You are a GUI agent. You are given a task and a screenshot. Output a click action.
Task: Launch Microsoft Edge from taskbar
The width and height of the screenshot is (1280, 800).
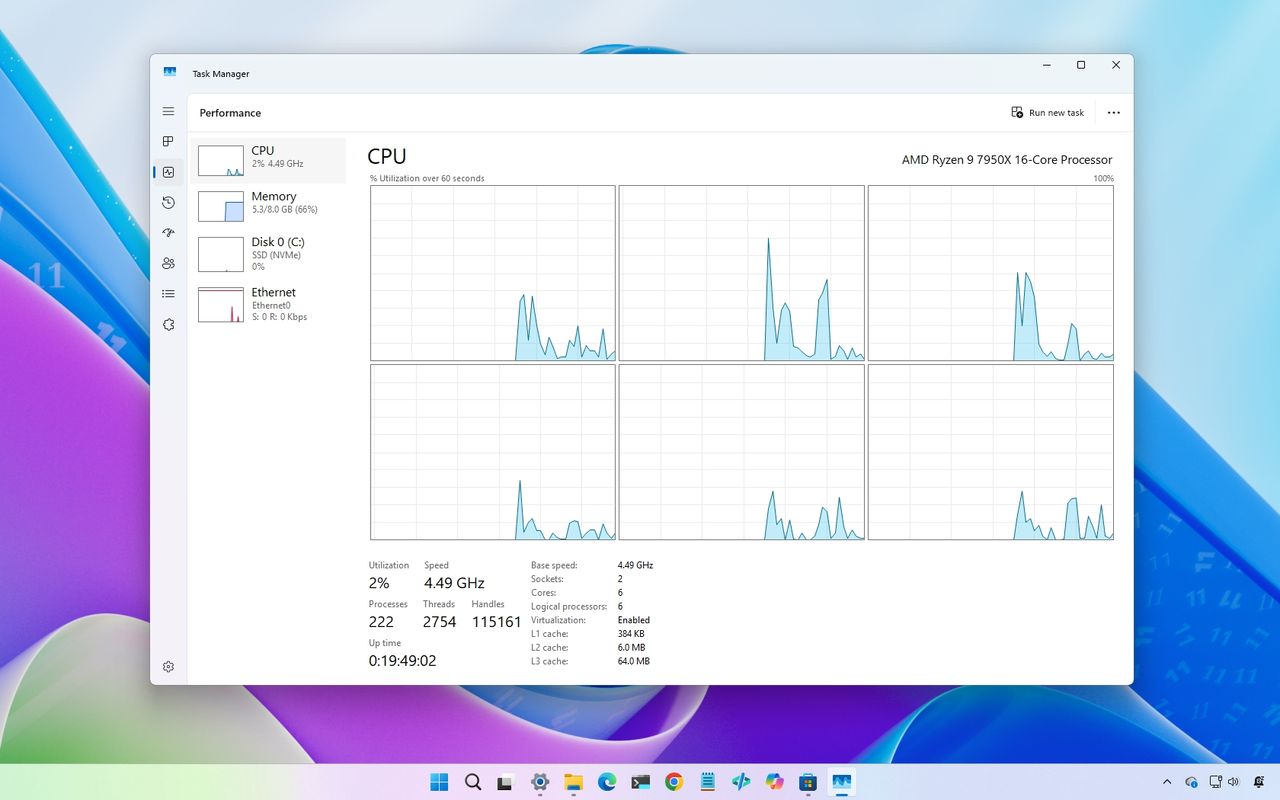pyautogui.click(x=607, y=782)
